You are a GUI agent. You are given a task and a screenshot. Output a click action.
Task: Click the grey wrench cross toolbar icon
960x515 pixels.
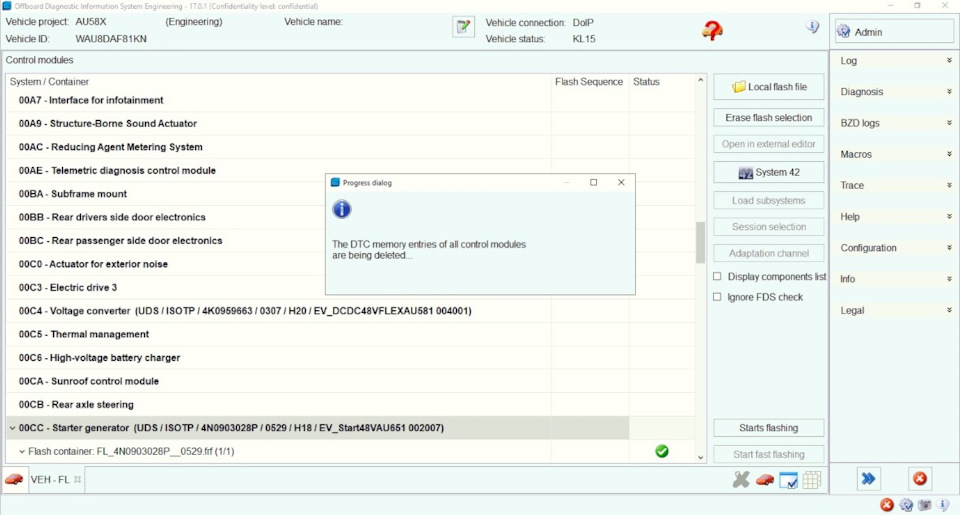tap(741, 479)
